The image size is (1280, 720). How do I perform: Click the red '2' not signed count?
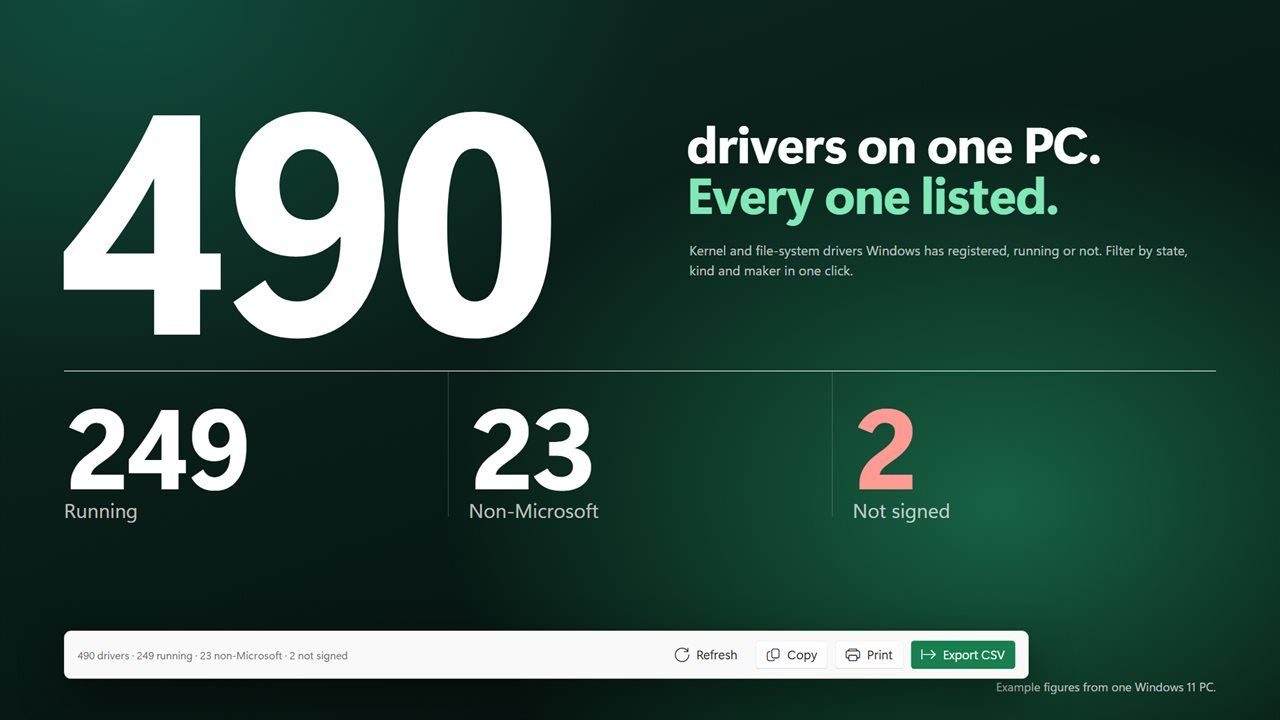point(886,451)
